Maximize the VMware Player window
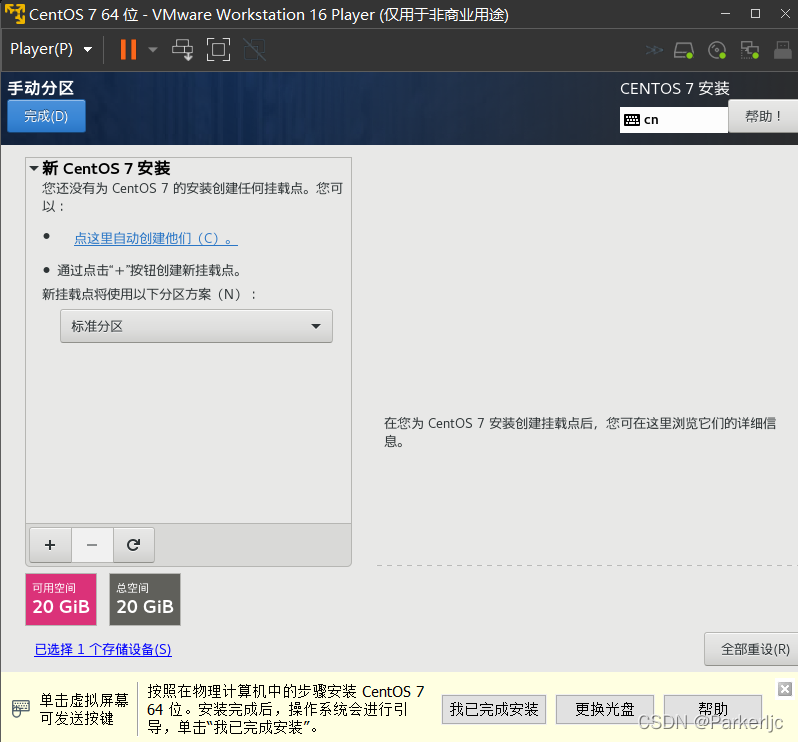 [756, 14]
